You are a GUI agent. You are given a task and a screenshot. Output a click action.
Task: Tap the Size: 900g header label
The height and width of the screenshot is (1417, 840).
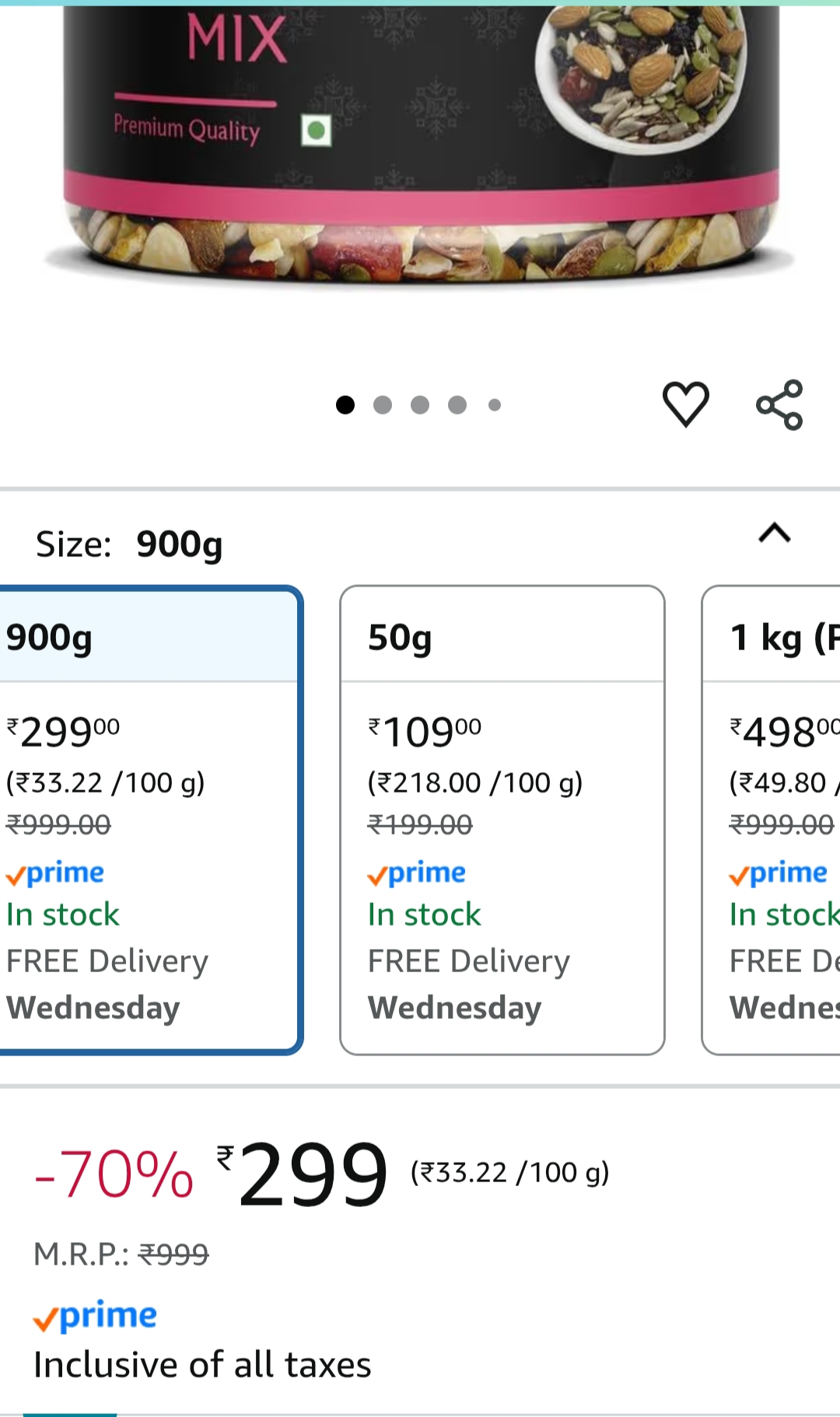tap(129, 544)
